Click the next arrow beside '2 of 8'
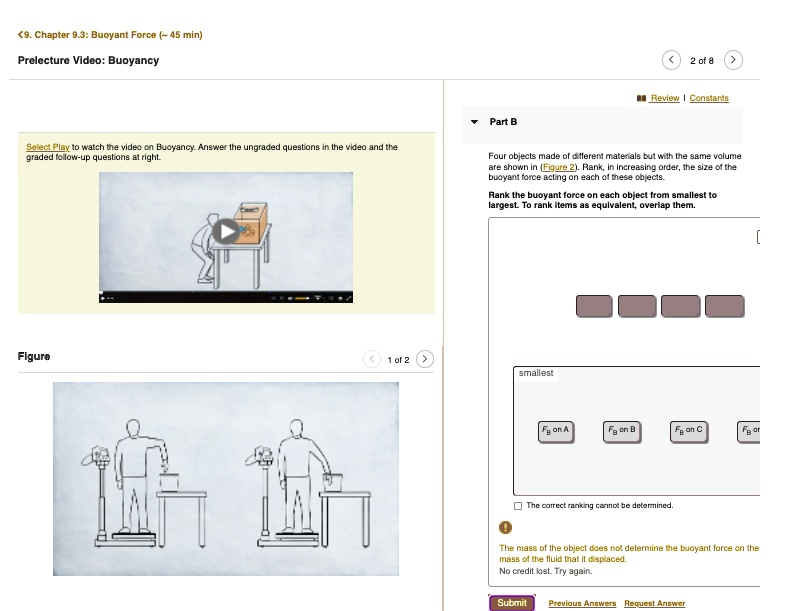The height and width of the screenshot is (611, 805). pyautogui.click(x=734, y=59)
